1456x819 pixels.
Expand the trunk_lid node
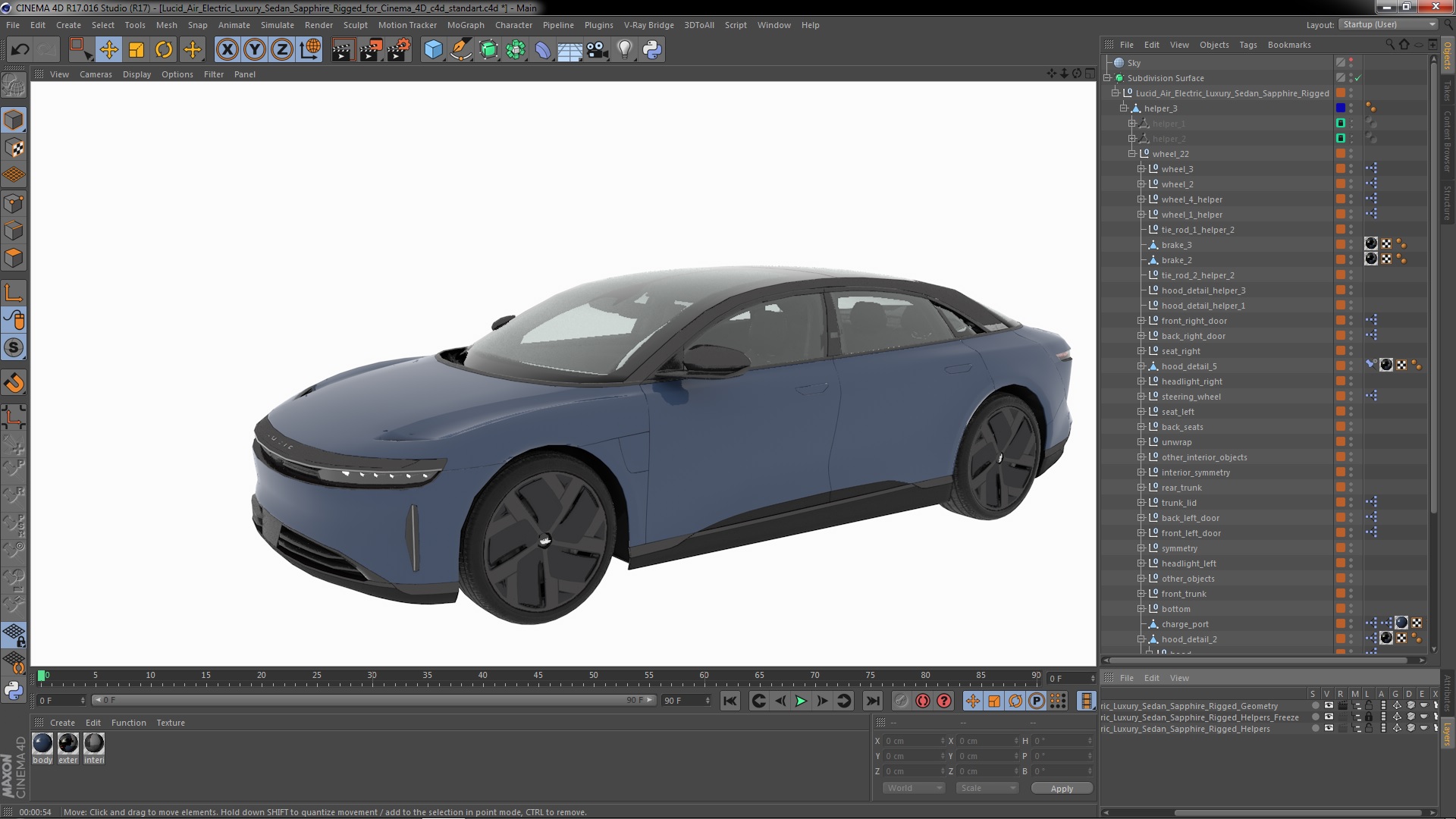(x=1141, y=503)
